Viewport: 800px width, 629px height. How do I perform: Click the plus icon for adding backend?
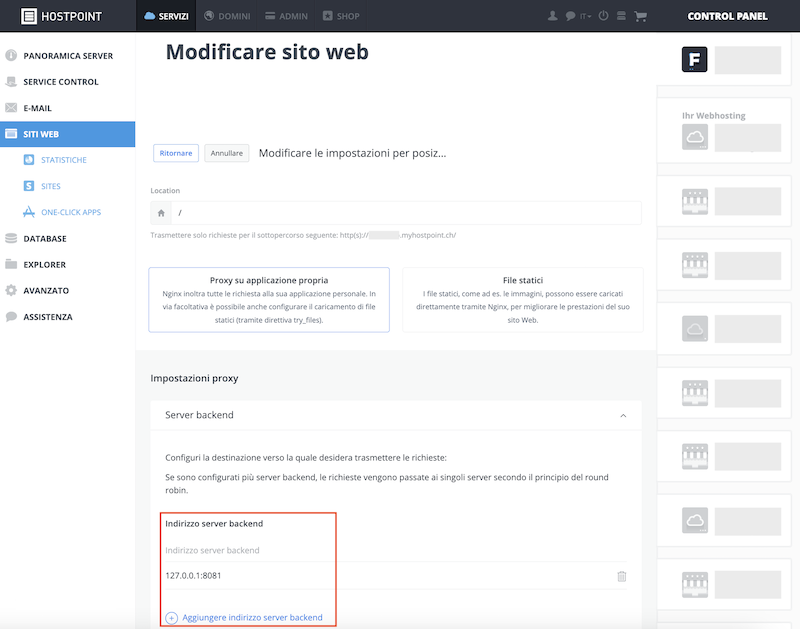(171, 618)
